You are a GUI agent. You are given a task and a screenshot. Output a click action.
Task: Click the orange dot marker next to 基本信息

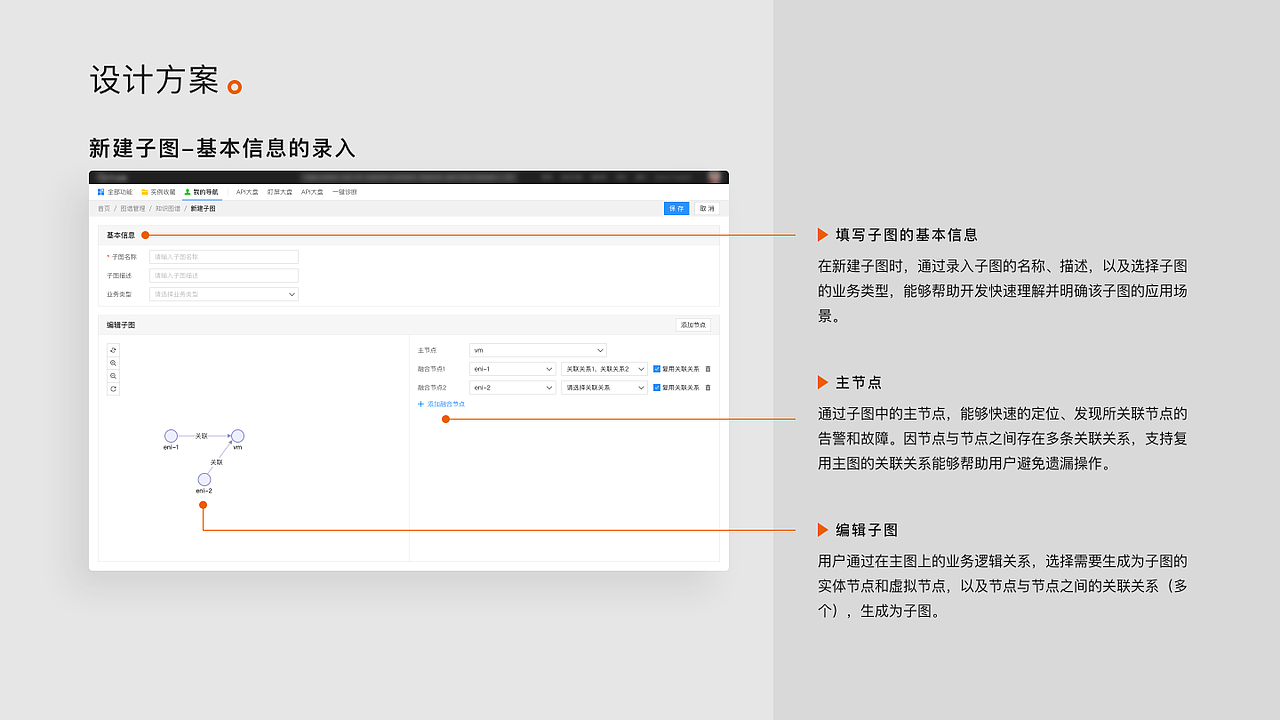coord(146,234)
